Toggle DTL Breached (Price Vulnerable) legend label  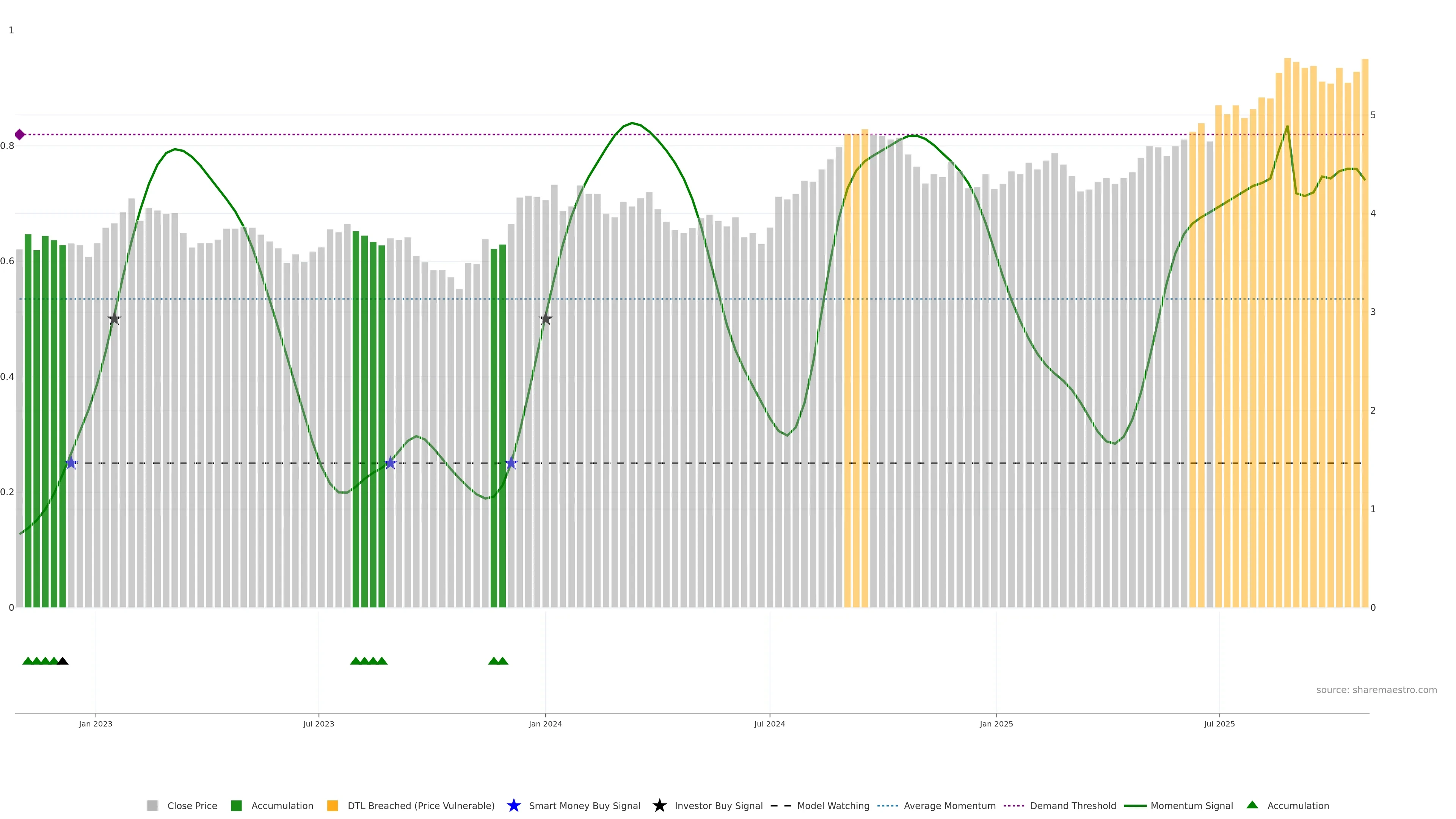[420, 806]
